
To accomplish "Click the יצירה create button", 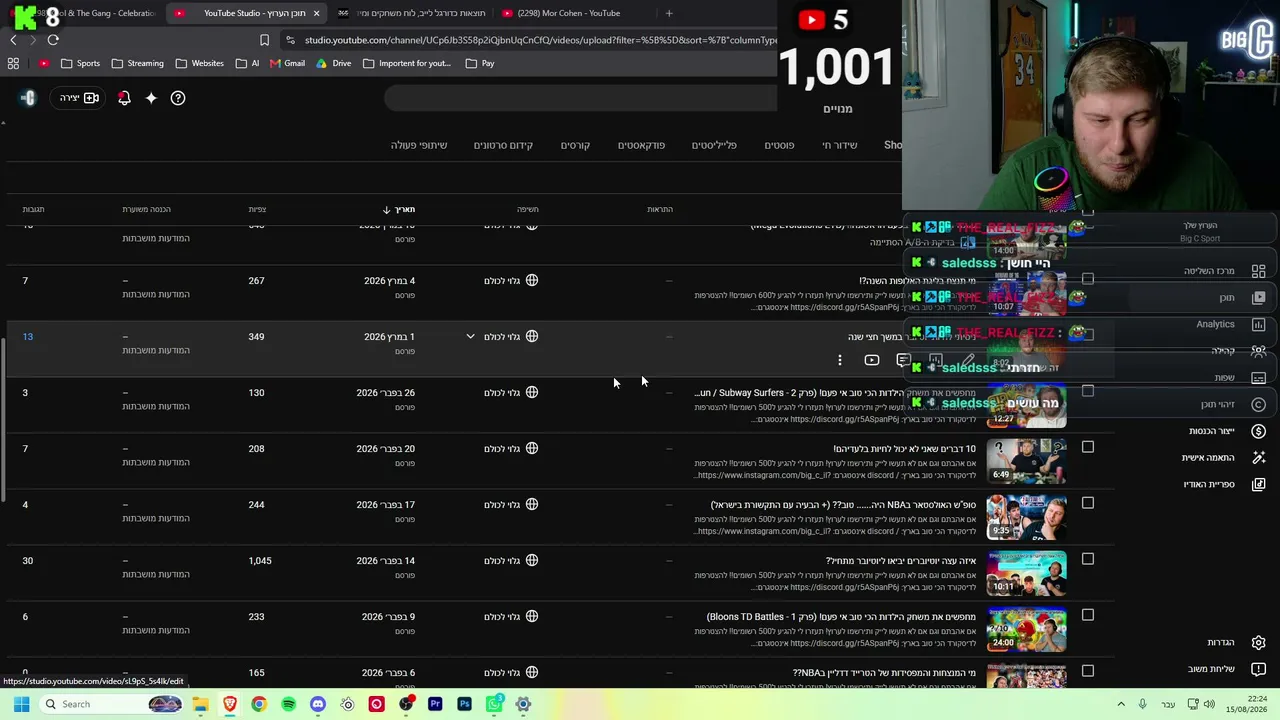I will click(x=79, y=98).
